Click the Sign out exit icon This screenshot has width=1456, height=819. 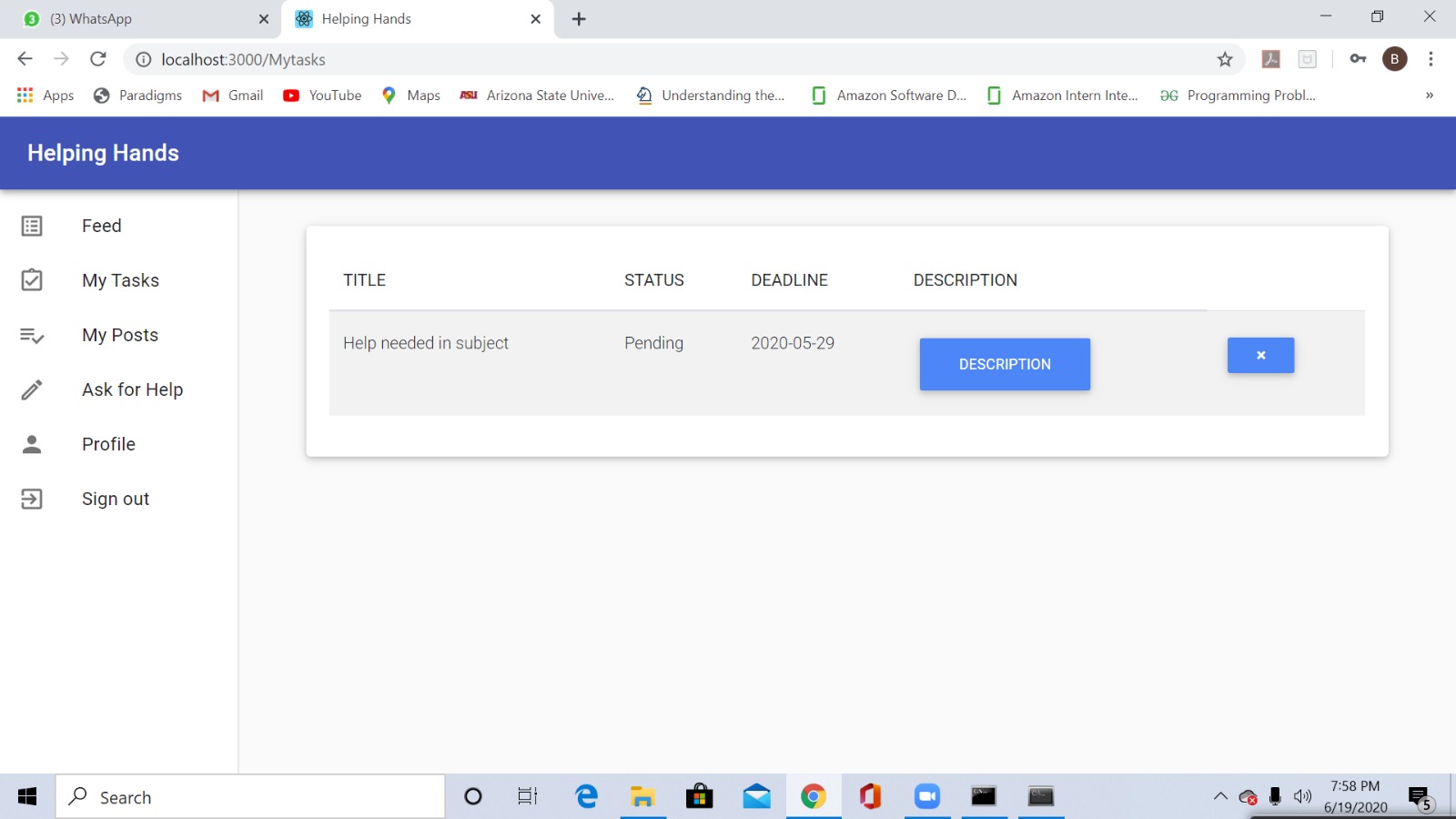[32, 499]
